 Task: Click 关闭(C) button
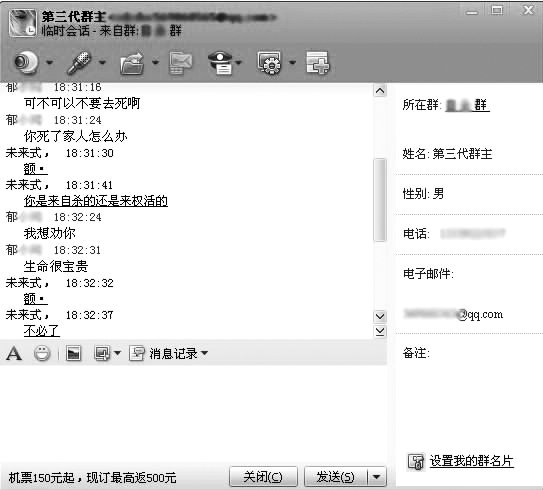click(x=263, y=477)
